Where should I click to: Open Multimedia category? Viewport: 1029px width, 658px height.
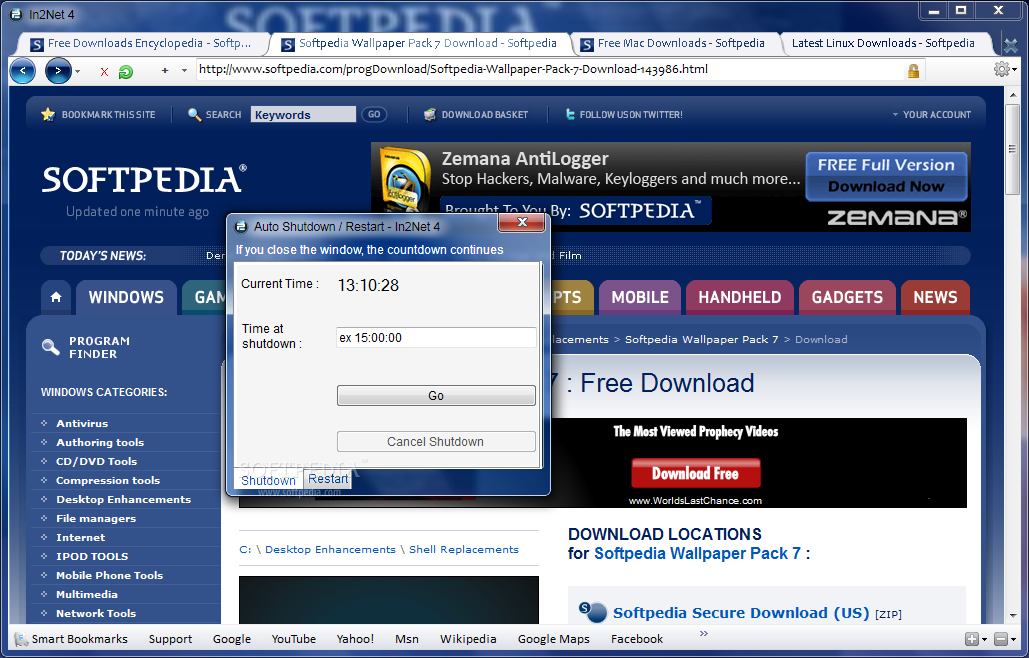click(87, 595)
